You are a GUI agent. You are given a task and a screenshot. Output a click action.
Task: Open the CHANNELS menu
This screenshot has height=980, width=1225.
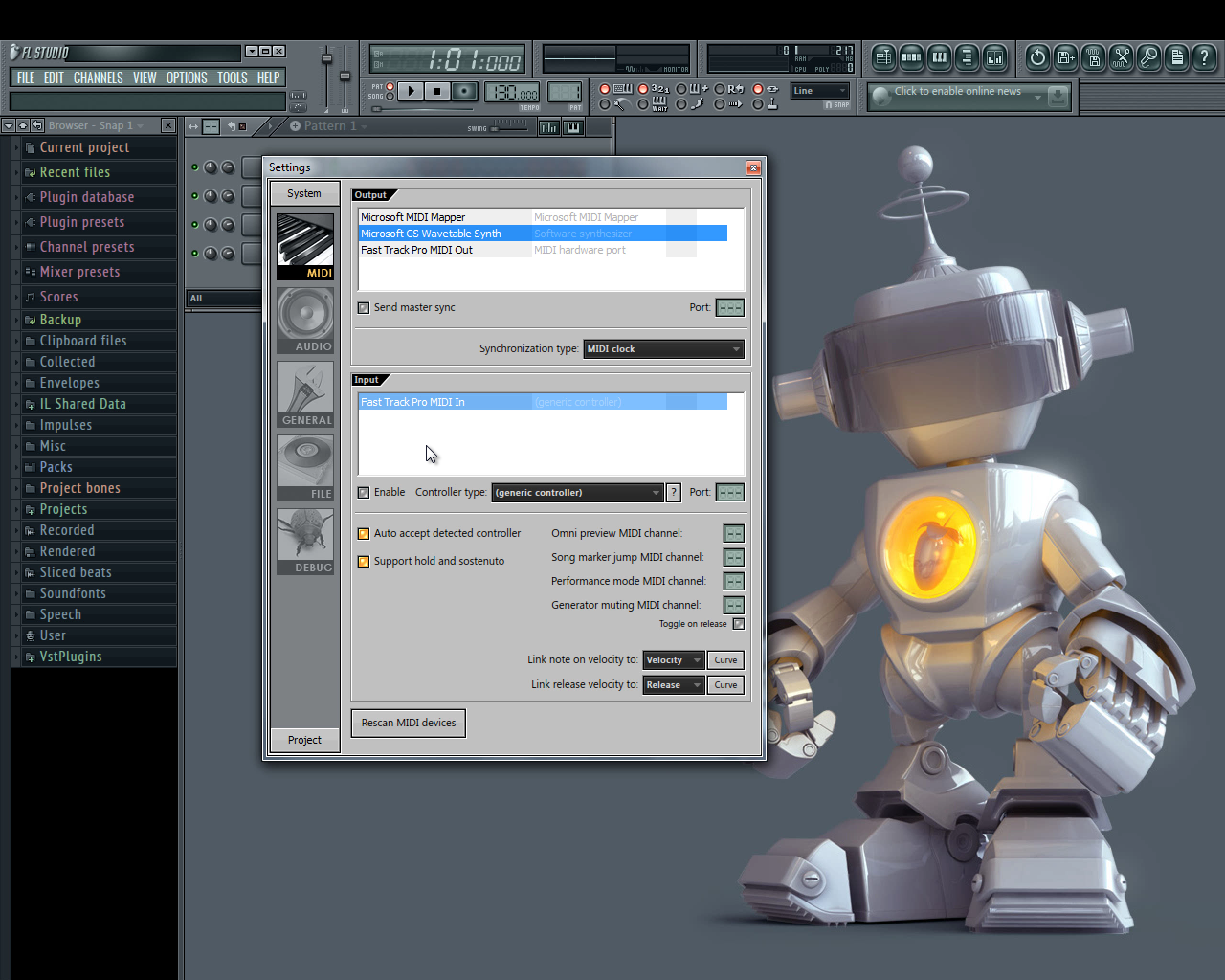pos(98,78)
